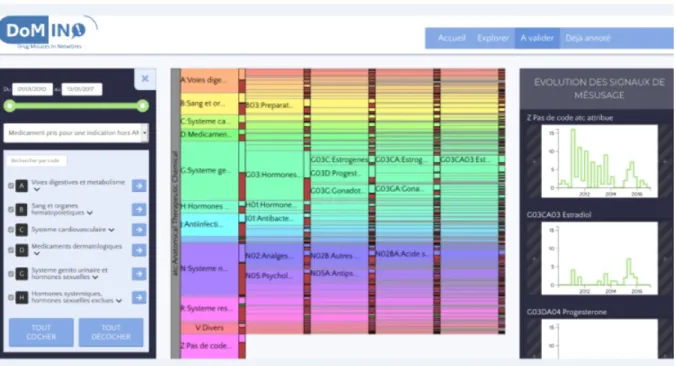Click the G03C:Estrogenes node

click(339, 160)
